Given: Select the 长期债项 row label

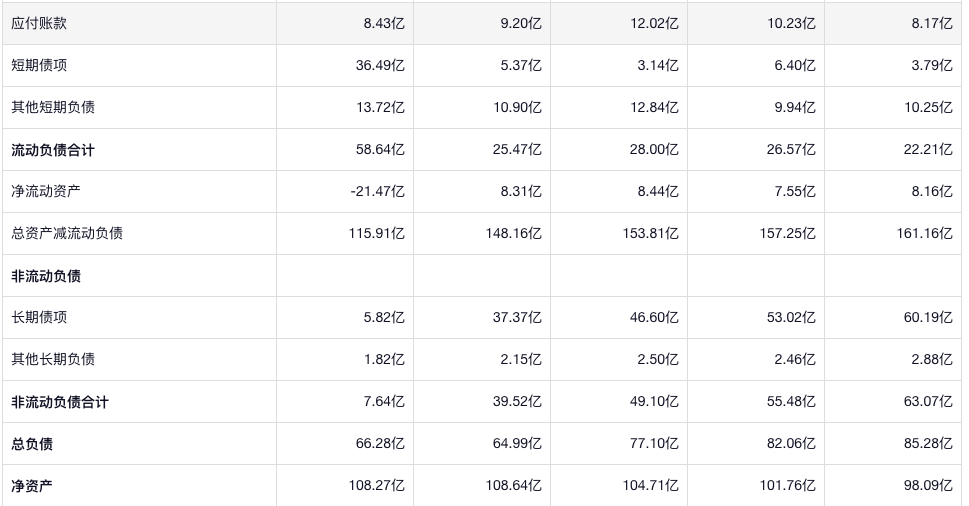Looking at the screenshot, I should point(39,318).
